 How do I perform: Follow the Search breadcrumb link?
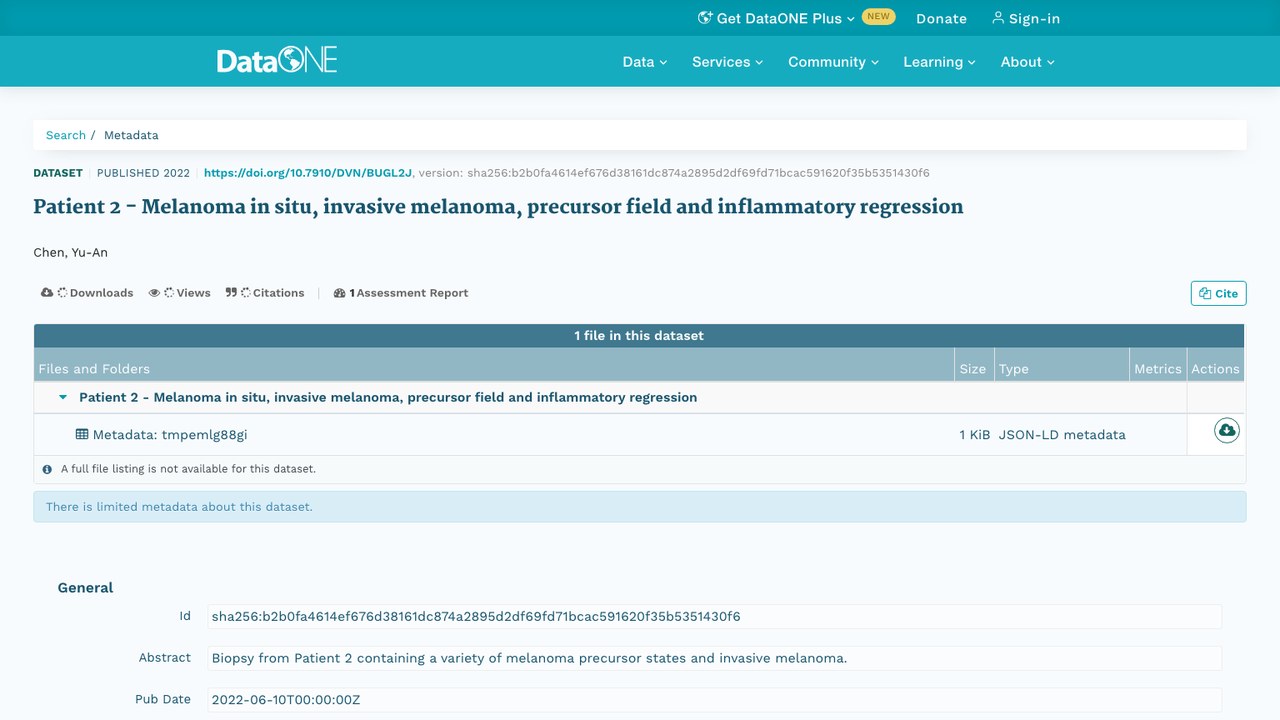coord(66,135)
